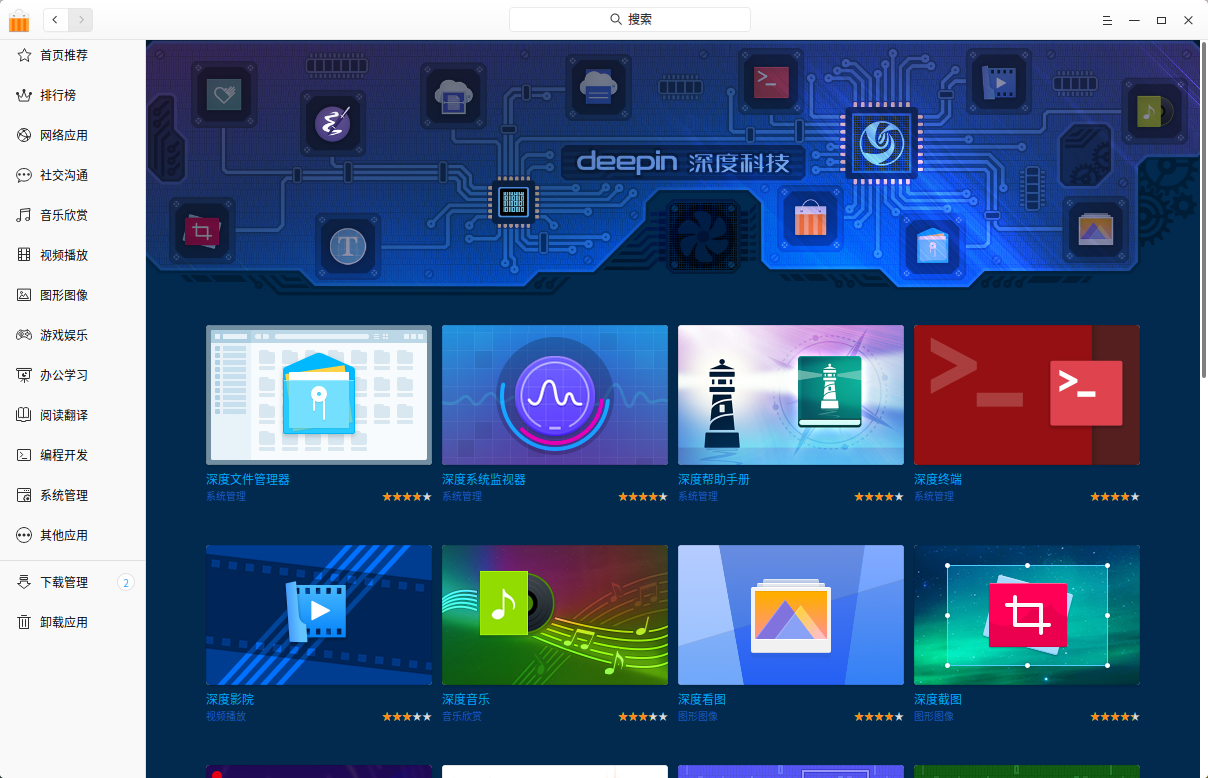Select the 阅读翻译 book icon

pyautogui.click(x=24, y=415)
